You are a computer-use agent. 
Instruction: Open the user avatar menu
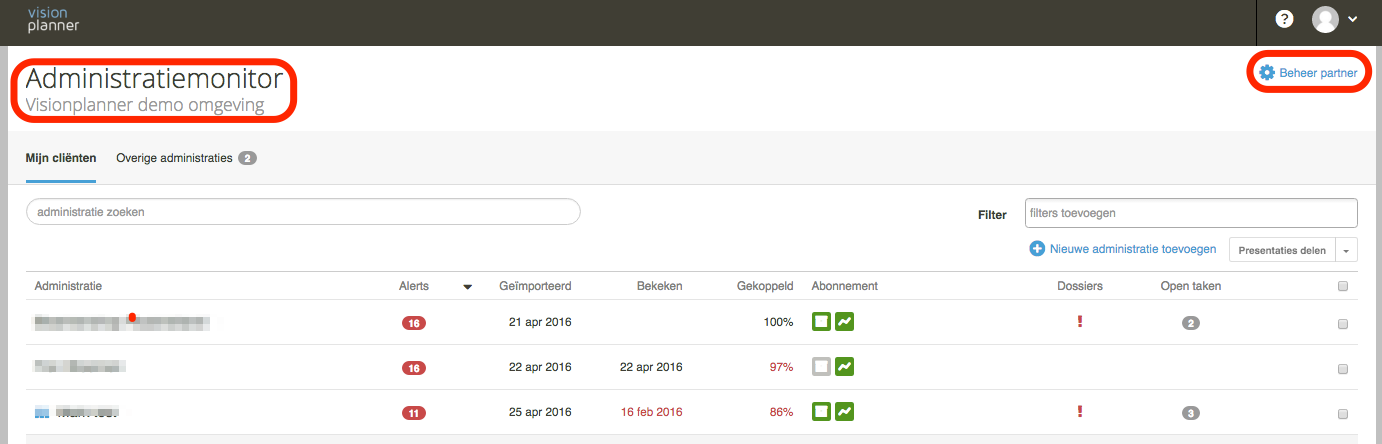tap(1325, 19)
